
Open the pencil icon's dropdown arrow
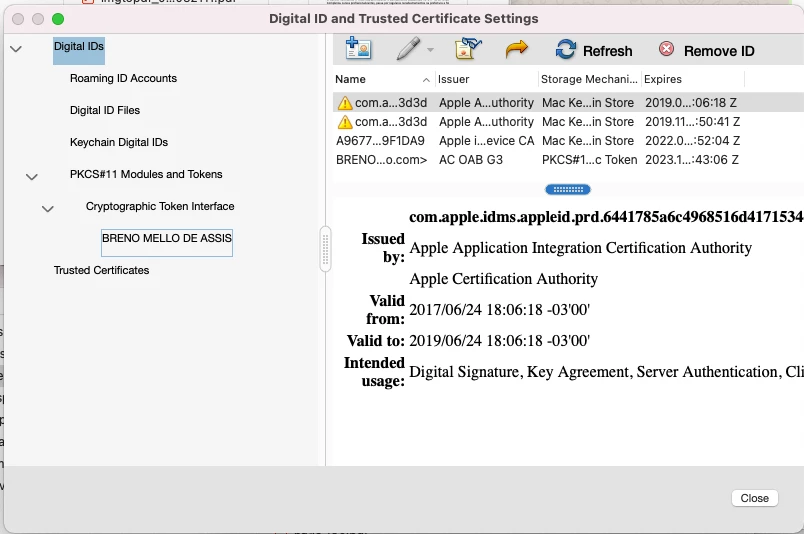(430, 50)
